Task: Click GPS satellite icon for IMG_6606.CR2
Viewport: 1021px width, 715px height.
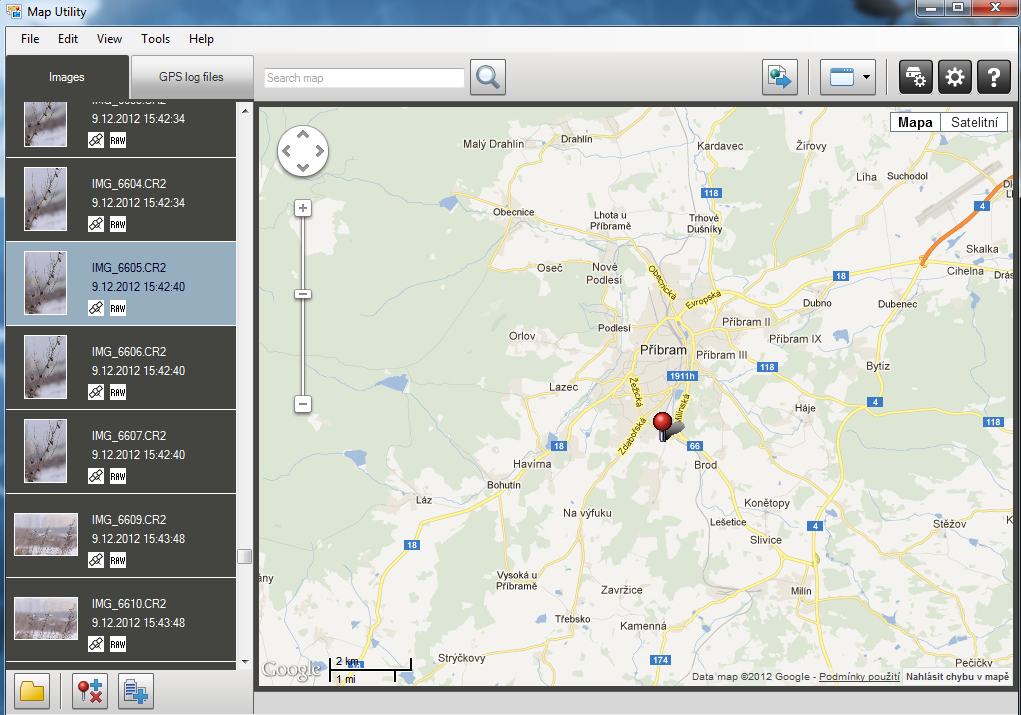Action: pyautogui.click(x=96, y=392)
